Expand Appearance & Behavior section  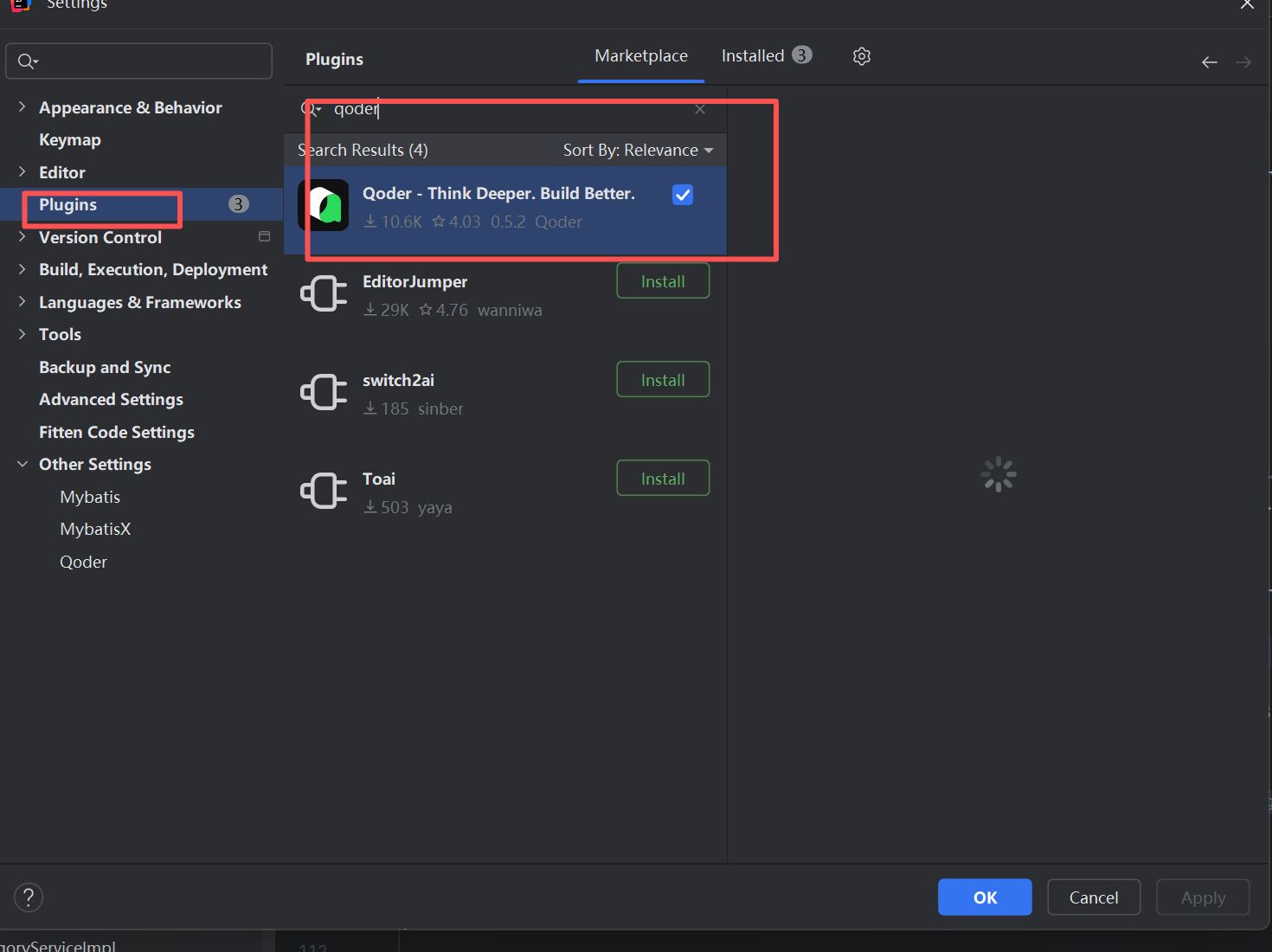(22, 107)
